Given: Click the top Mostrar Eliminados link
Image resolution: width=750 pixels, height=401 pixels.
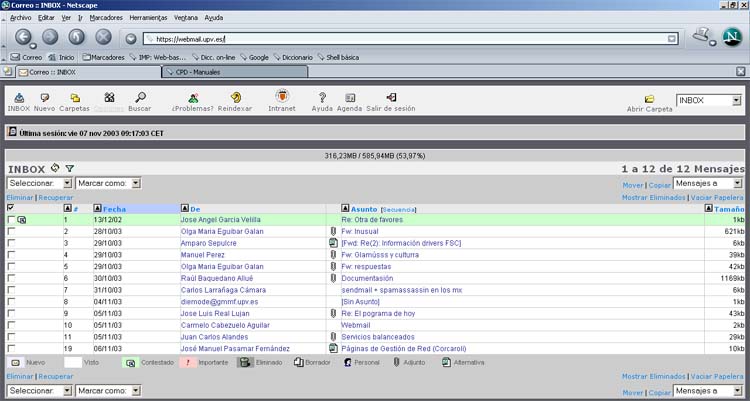Looking at the screenshot, I should tap(654, 198).
